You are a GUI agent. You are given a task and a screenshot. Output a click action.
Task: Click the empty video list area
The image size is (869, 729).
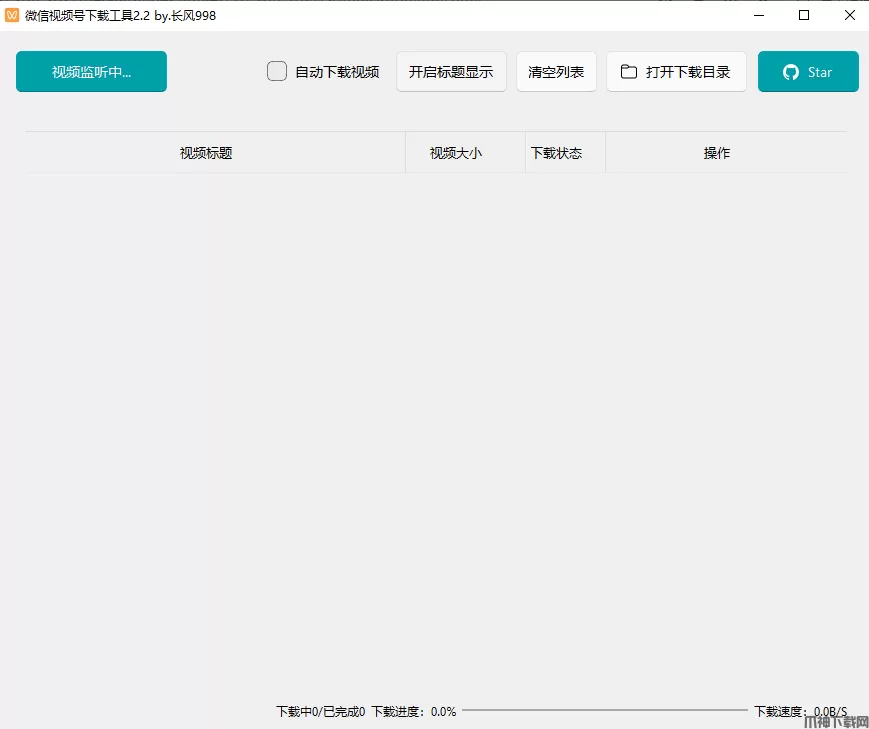[x=436, y=420]
